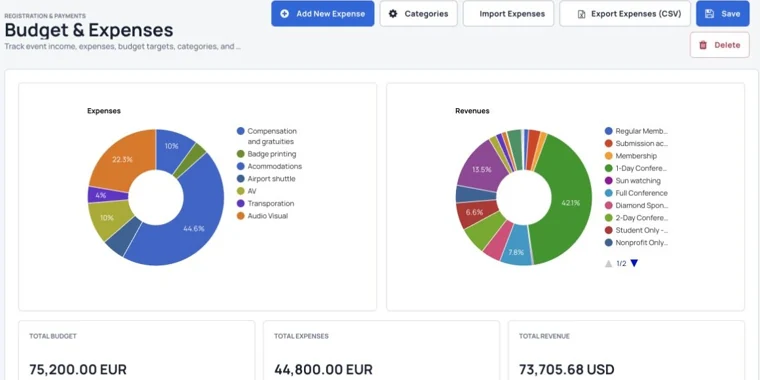
Task: Toggle Membership revenue legend entry
Action: pyautogui.click(x=631, y=156)
